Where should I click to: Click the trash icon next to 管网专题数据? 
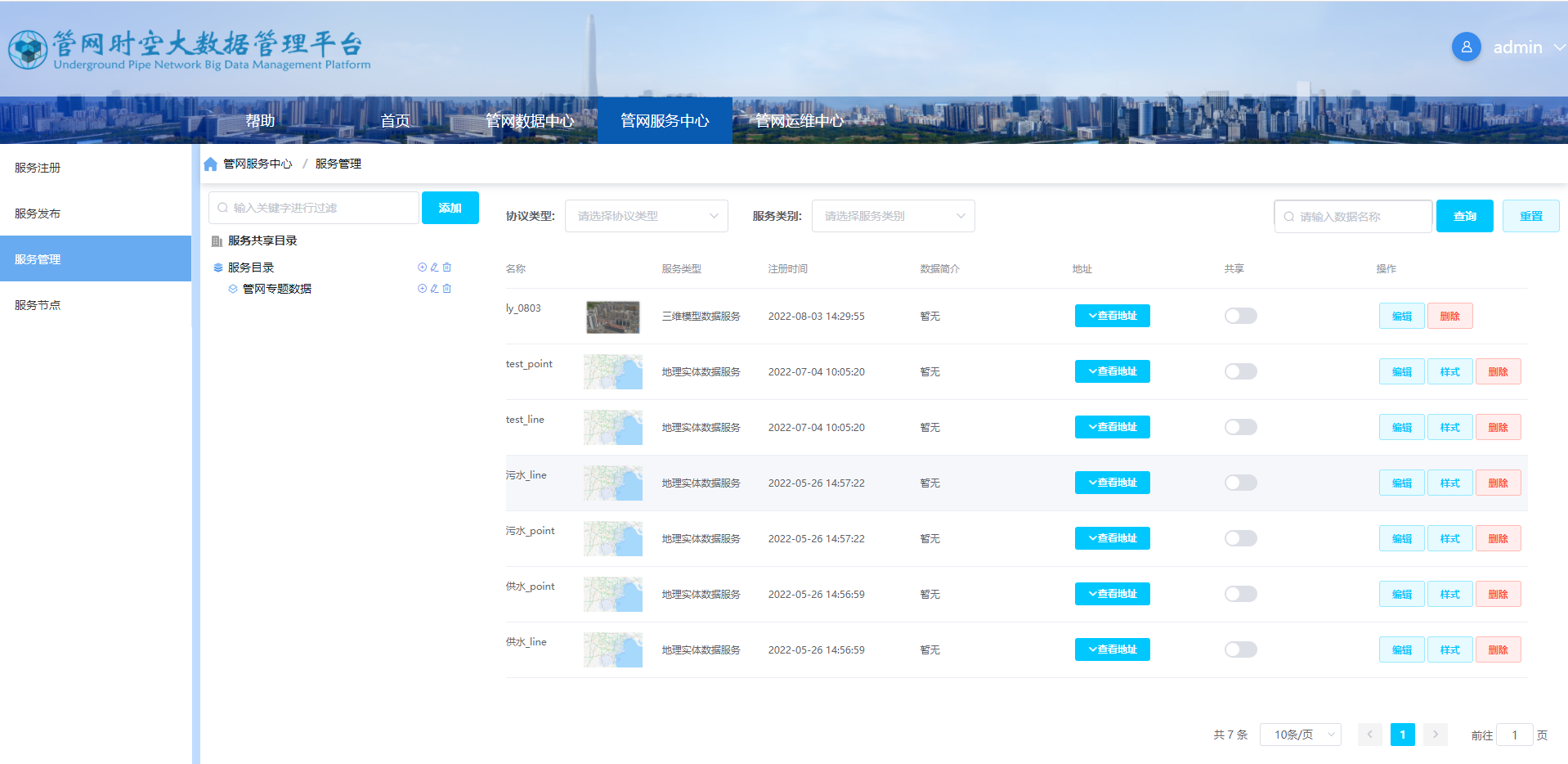coord(446,288)
